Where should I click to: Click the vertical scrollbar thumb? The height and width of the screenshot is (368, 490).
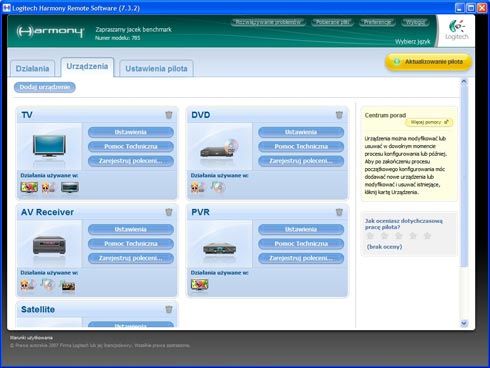click(464, 176)
